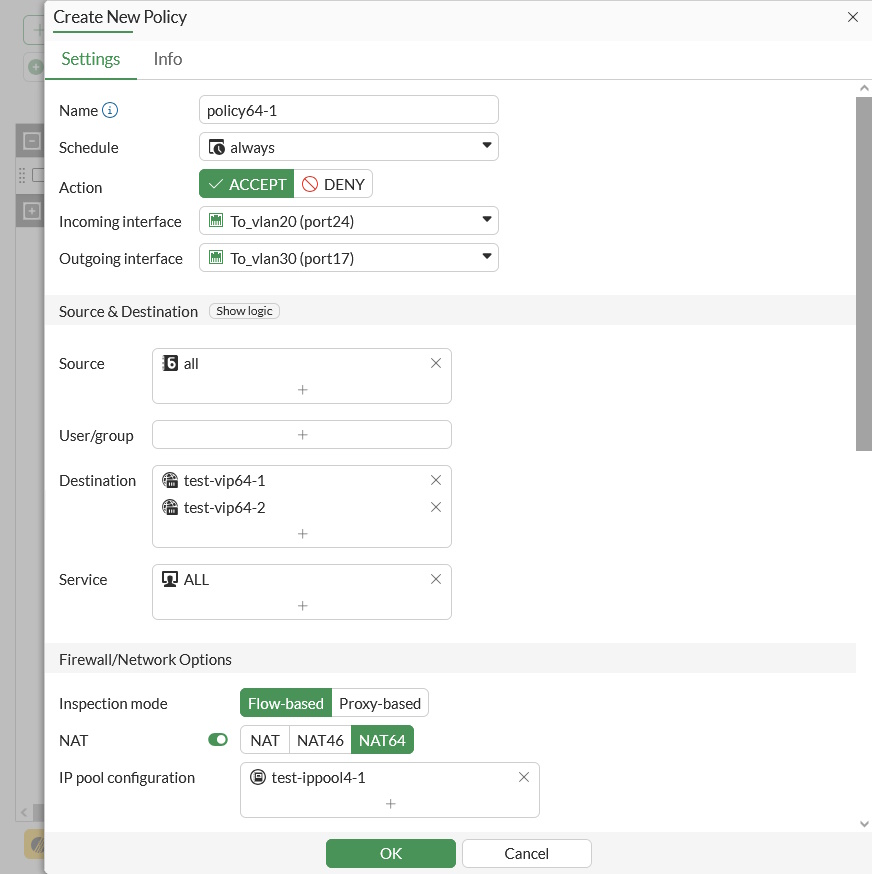Expand the Outgoing interface dropdown
The image size is (872, 874).
(348, 258)
